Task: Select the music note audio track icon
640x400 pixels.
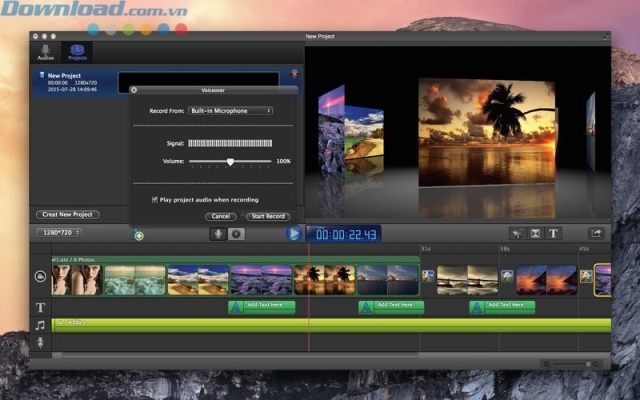Action: [41, 325]
